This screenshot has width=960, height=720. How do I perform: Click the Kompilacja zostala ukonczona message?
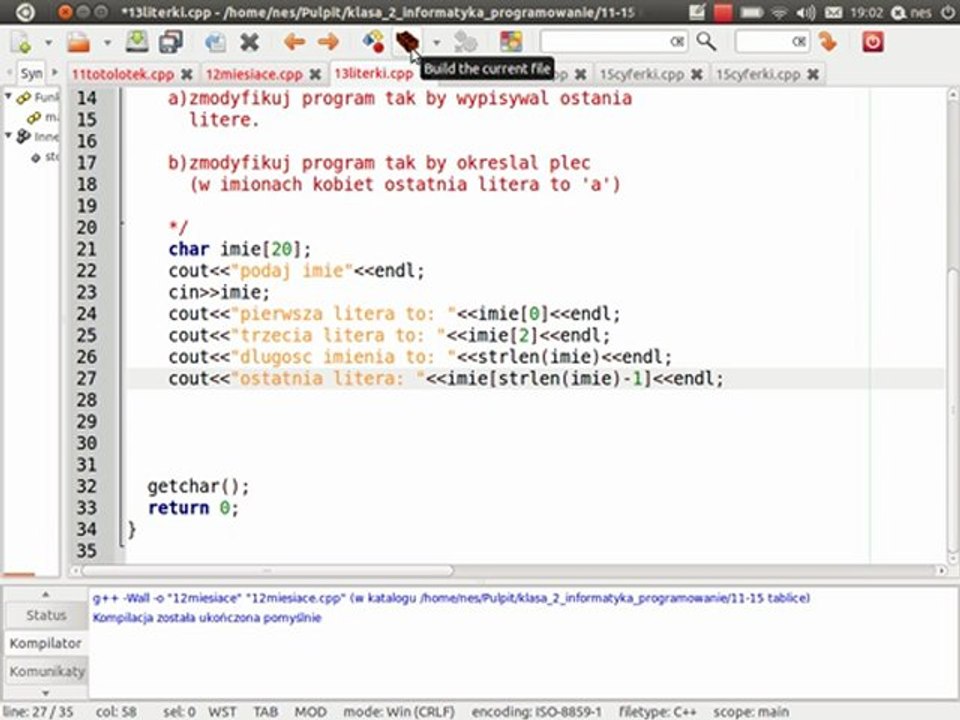pos(207,618)
